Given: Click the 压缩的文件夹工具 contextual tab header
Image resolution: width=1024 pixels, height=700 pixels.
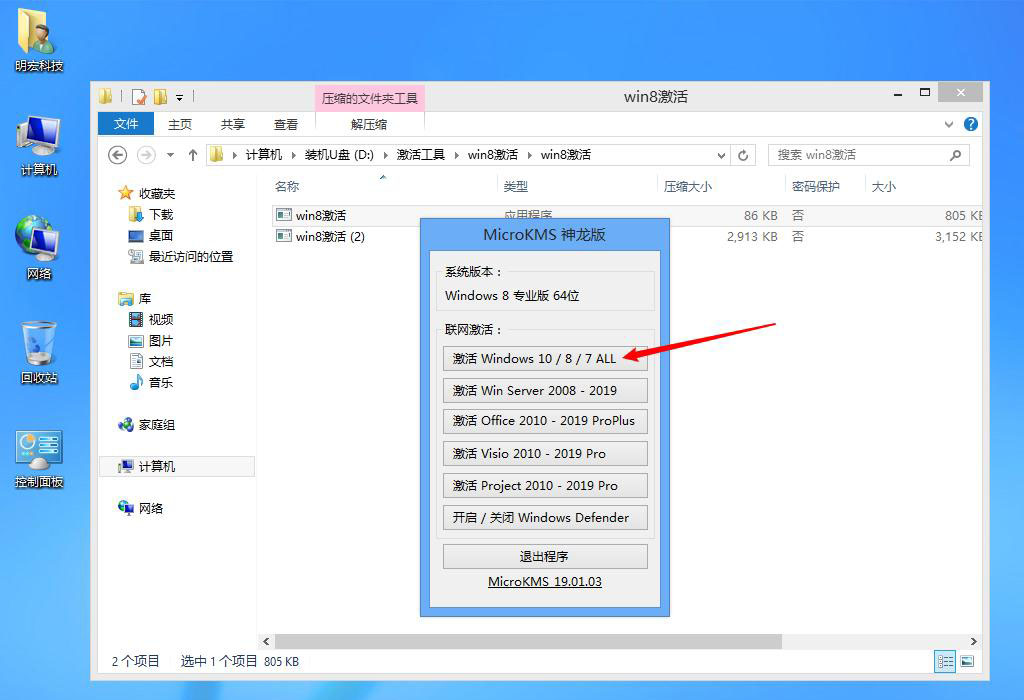Looking at the screenshot, I should [370, 98].
